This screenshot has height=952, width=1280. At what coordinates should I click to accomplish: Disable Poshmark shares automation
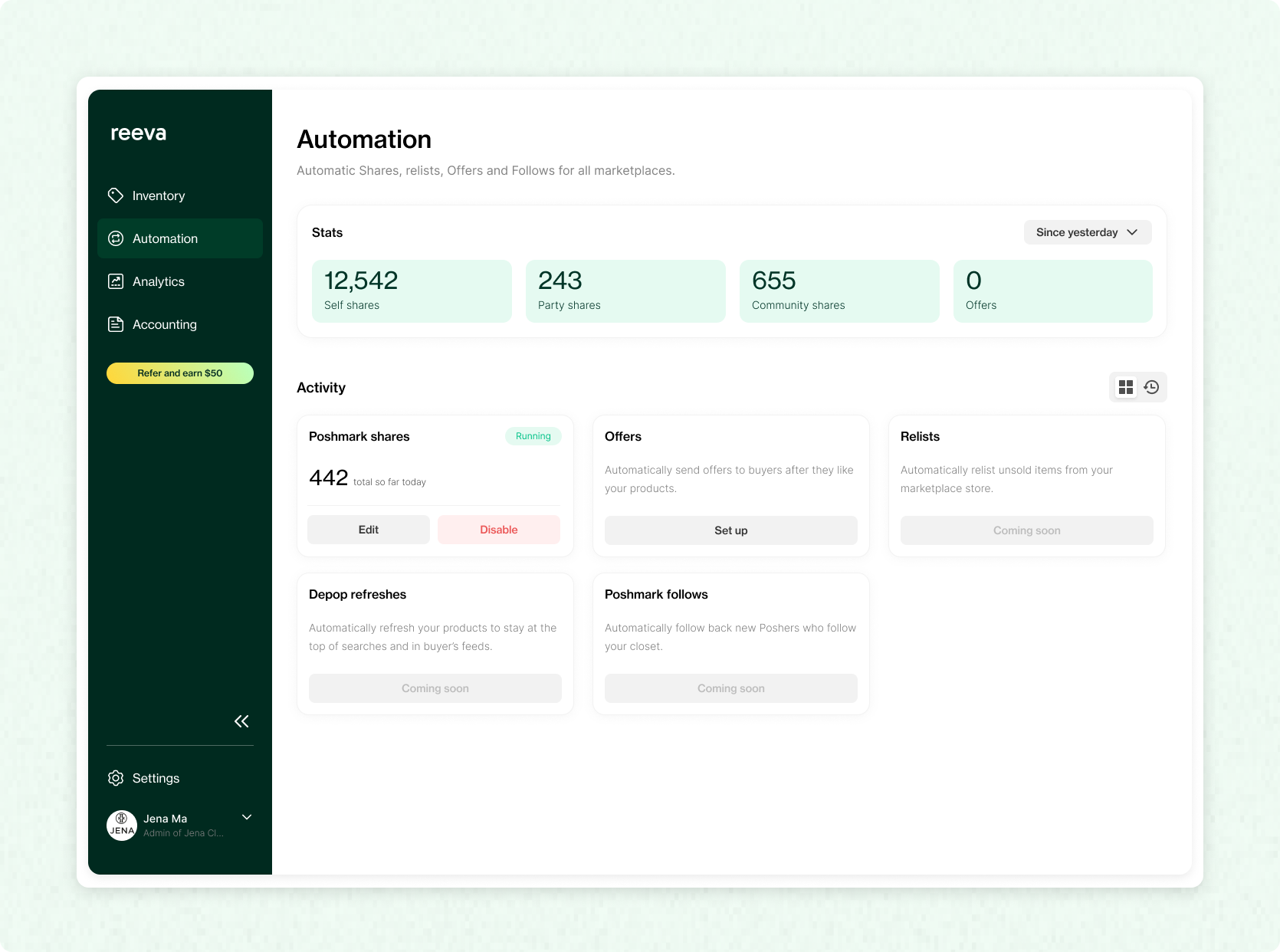[499, 530]
